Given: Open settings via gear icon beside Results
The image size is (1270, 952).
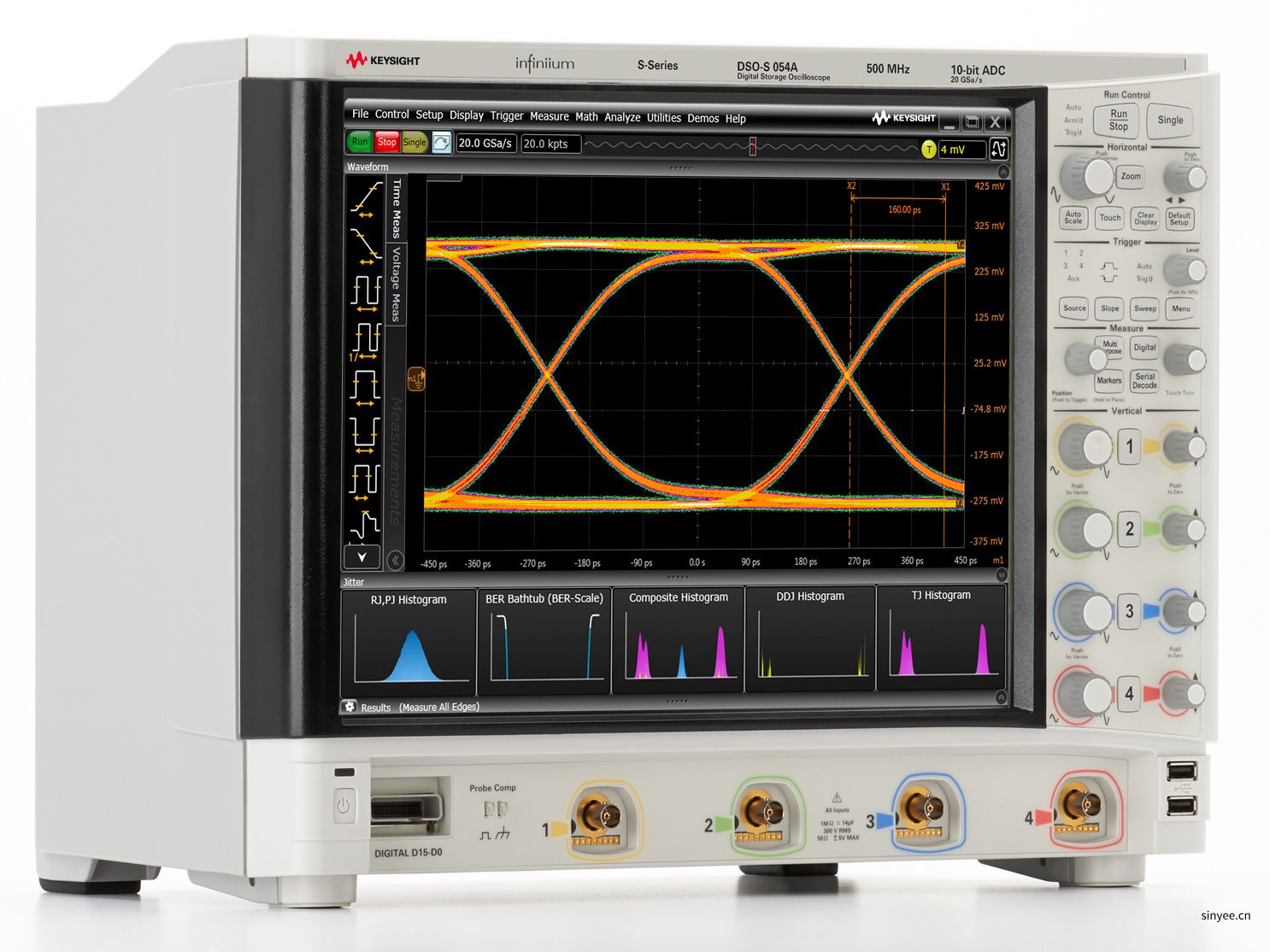Looking at the screenshot, I should pyautogui.click(x=350, y=707).
